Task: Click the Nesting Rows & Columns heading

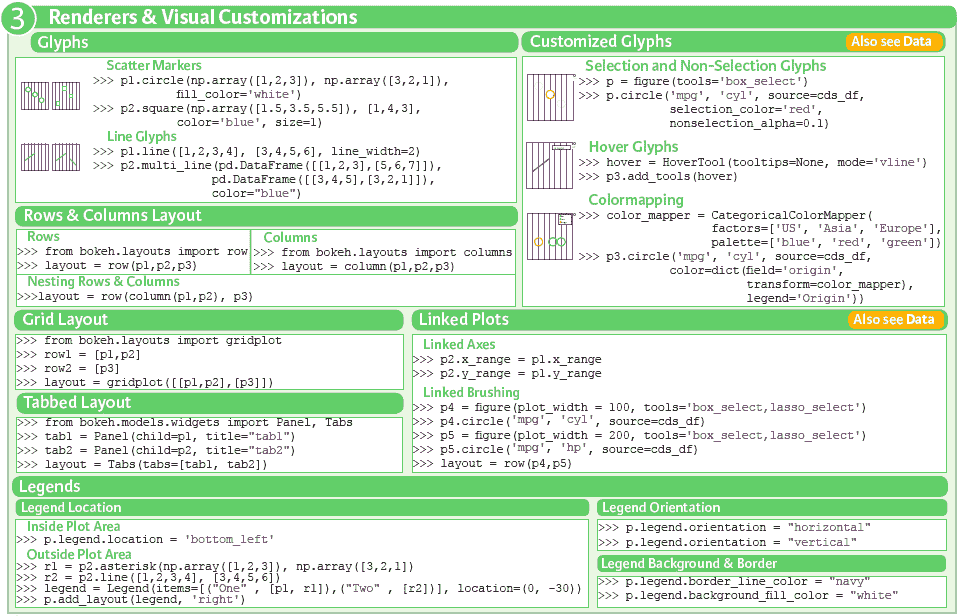Action: (103, 282)
